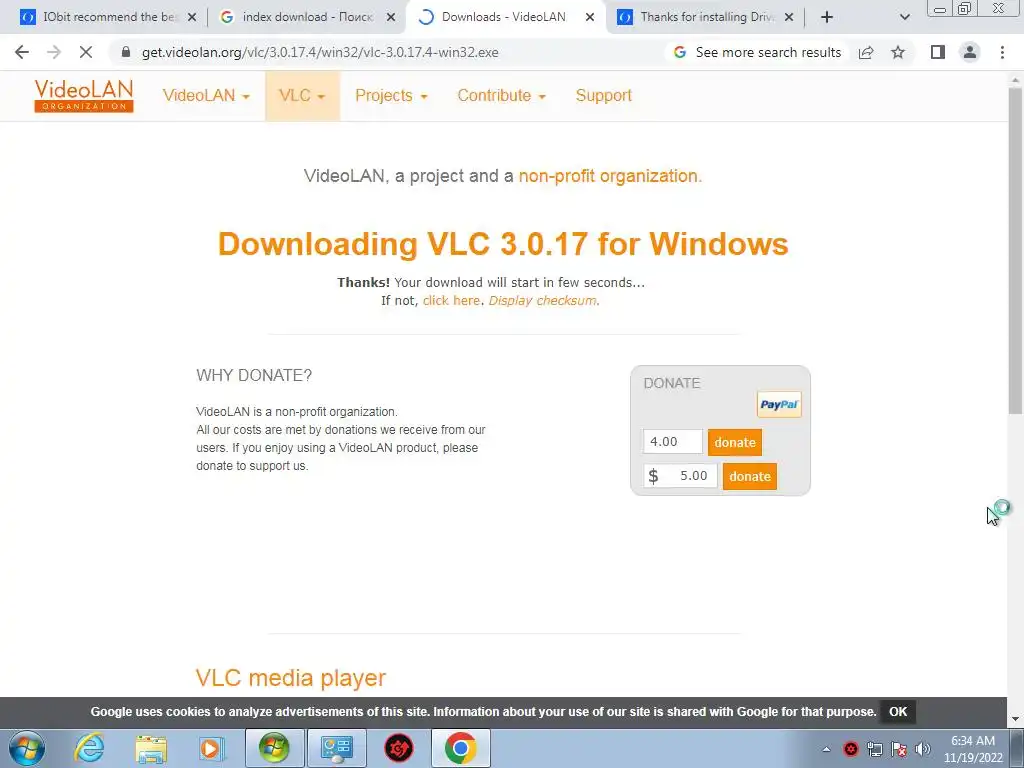
Task: Close the Thanks for installing Driver tab
Action: [789, 18]
